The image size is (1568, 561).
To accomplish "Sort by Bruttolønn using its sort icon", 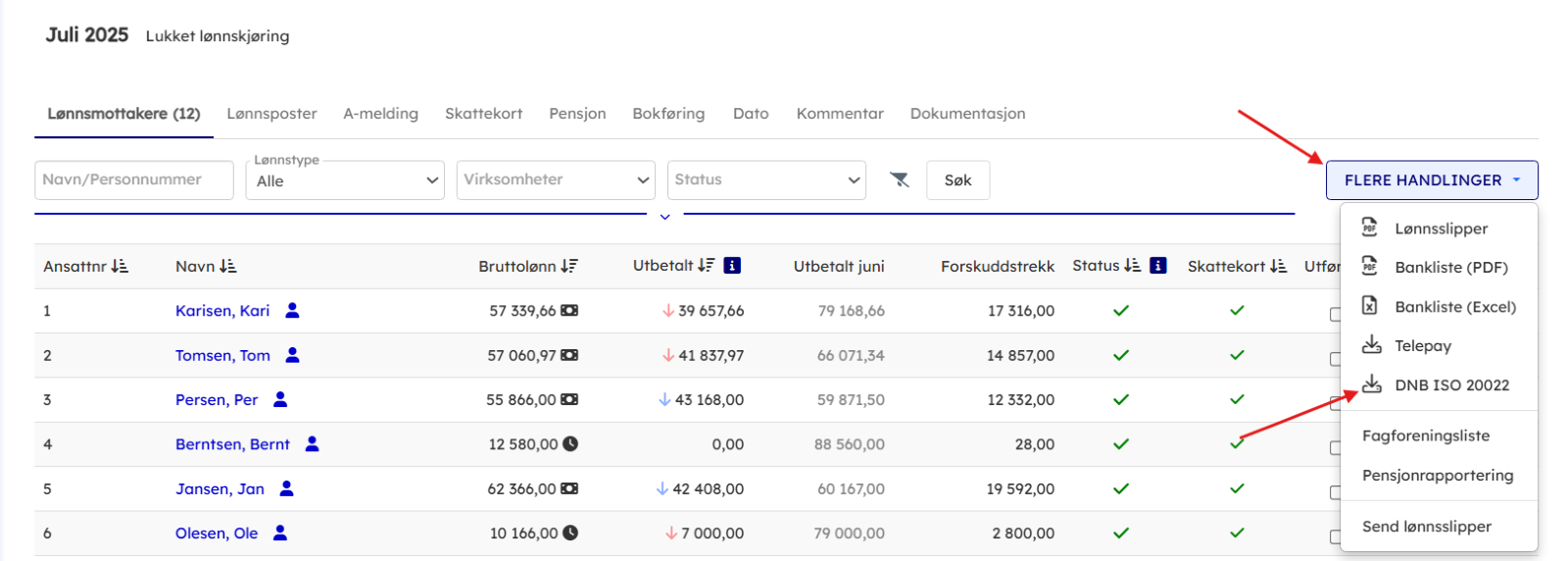I will pos(569,267).
